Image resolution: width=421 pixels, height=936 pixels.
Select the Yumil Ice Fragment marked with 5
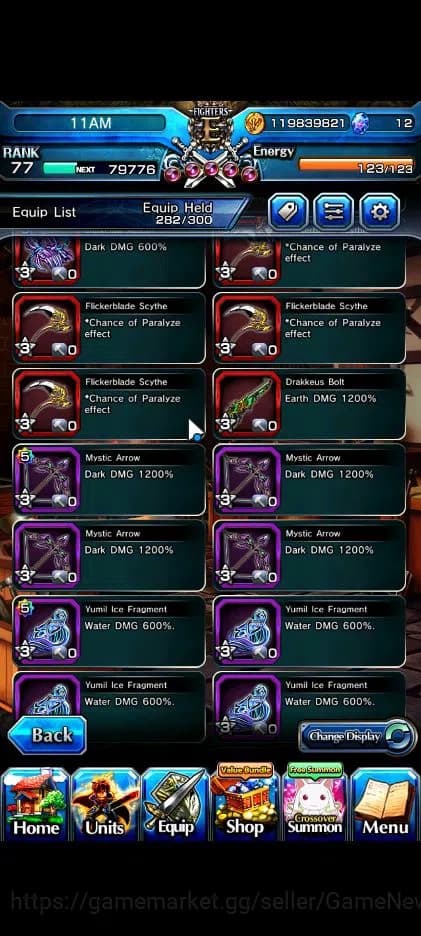tap(109, 632)
